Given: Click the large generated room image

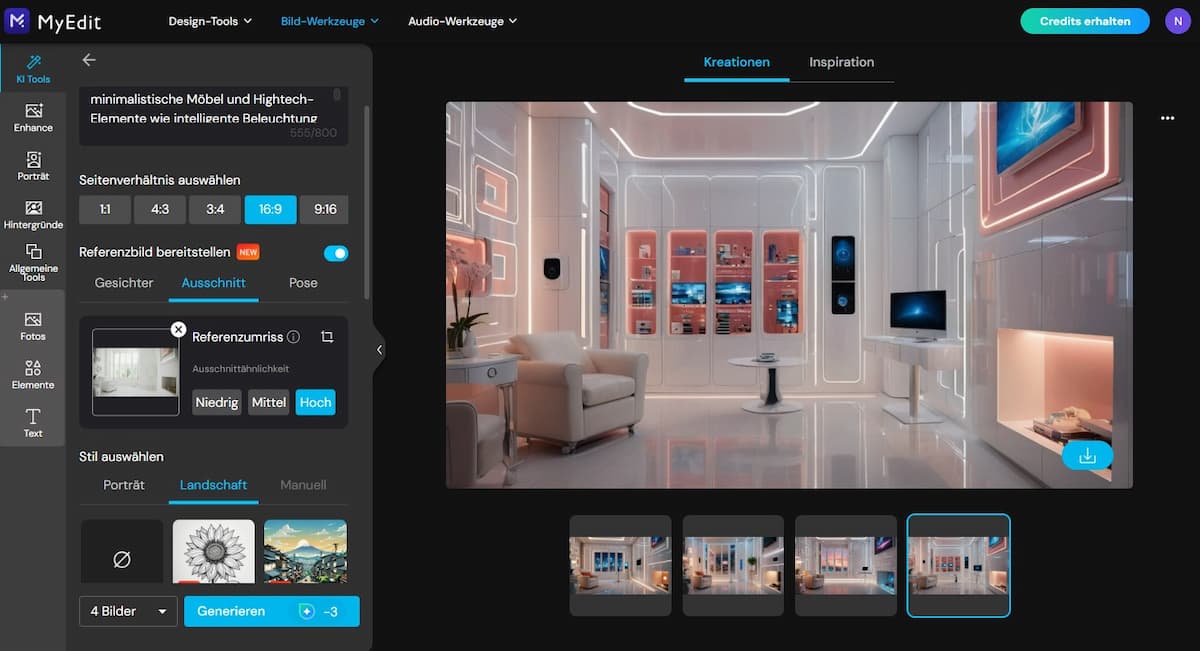Looking at the screenshot, I should click(789, 295).
